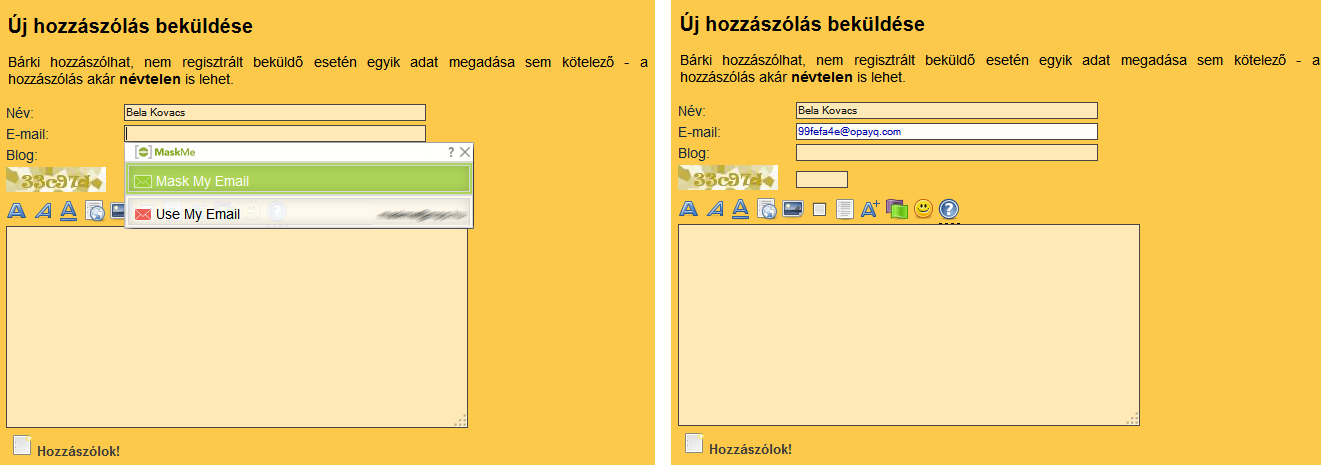Choose Use My Email option in MaskMe

pyautogui.click(x=299, y=214)
